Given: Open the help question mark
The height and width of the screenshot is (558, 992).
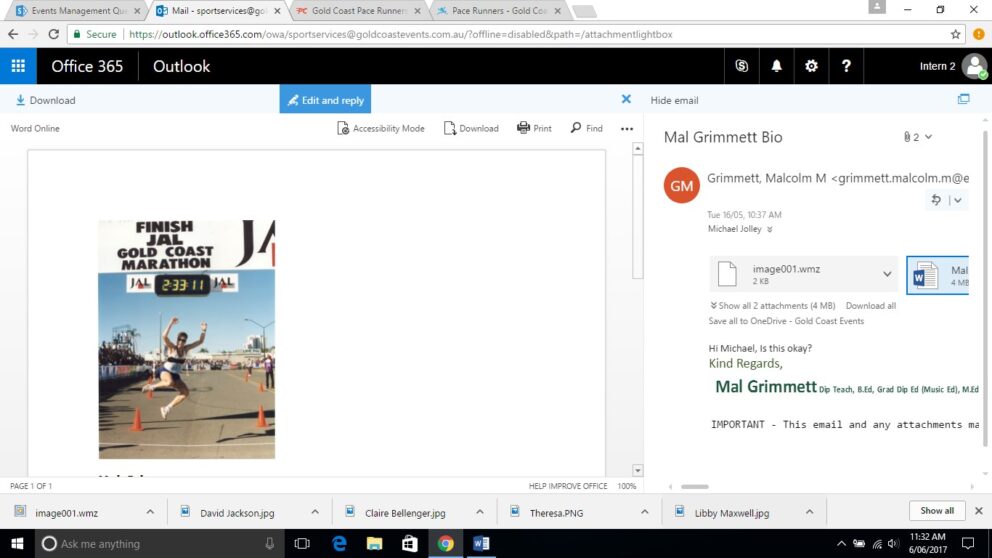Looking at the screenshot, I should point(846,66).
